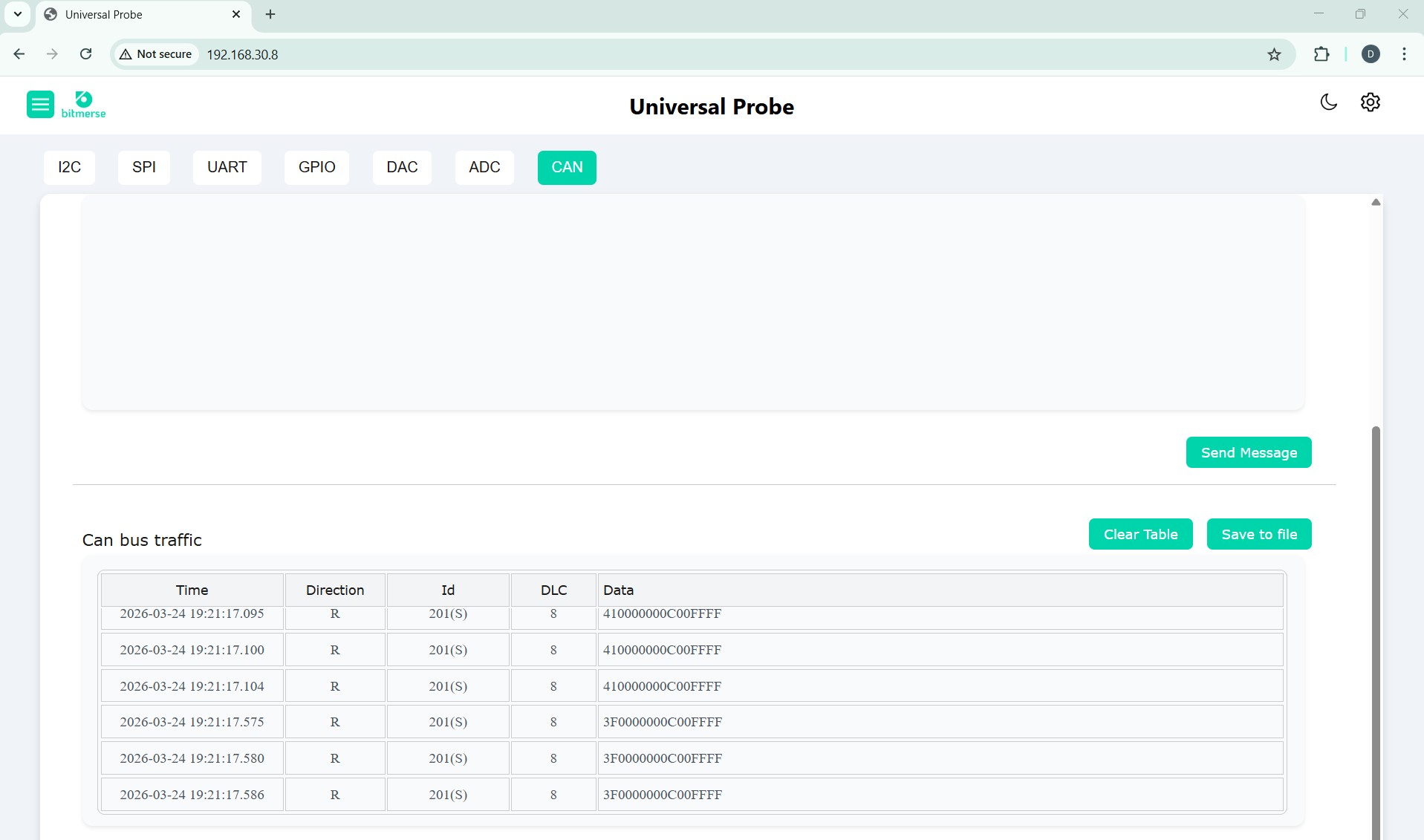Open the Universal Probe settings gear

1369,102
